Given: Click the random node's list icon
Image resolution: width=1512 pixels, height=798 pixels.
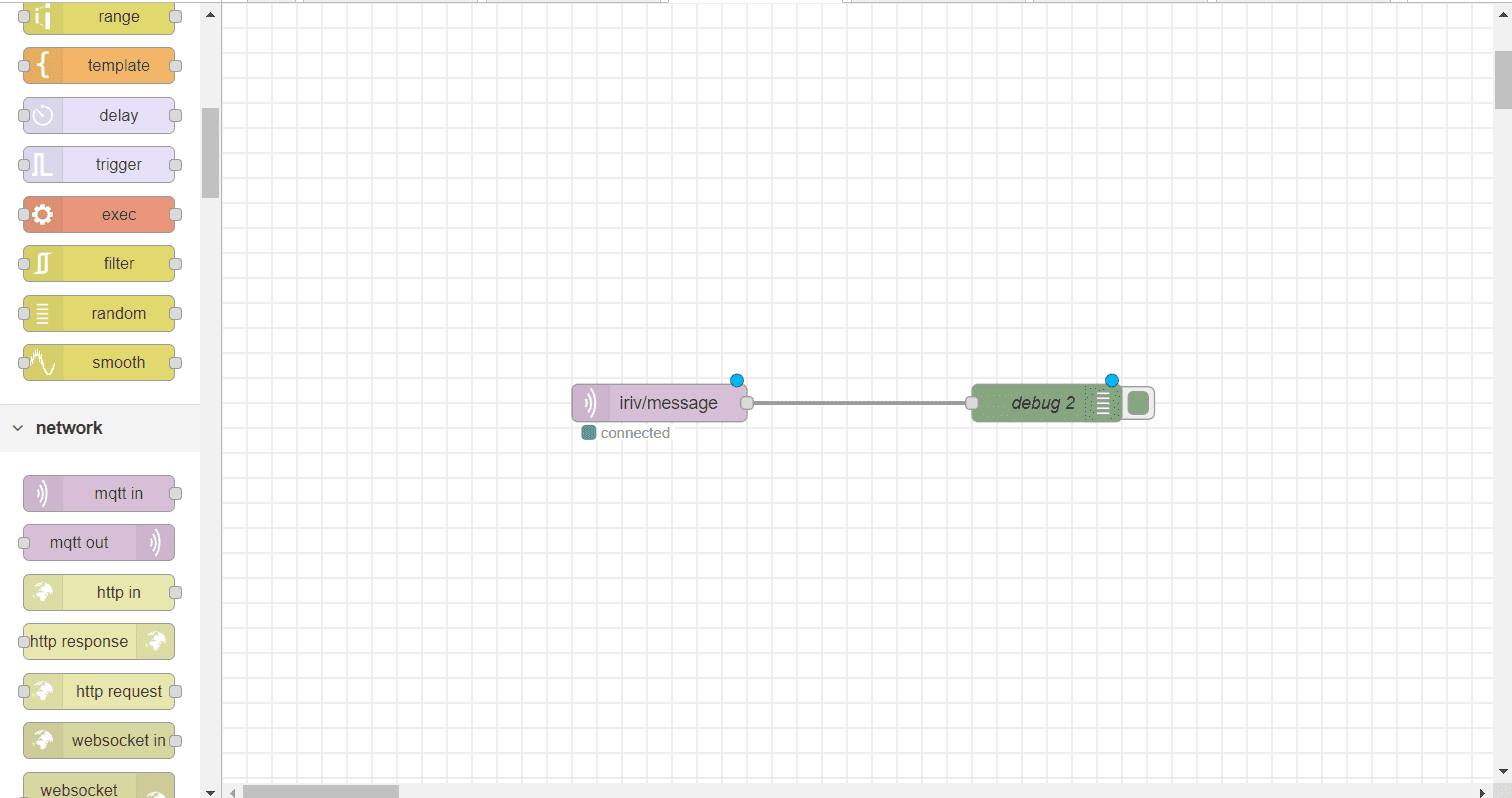Looking at the screenshot, I should [41, 313].
